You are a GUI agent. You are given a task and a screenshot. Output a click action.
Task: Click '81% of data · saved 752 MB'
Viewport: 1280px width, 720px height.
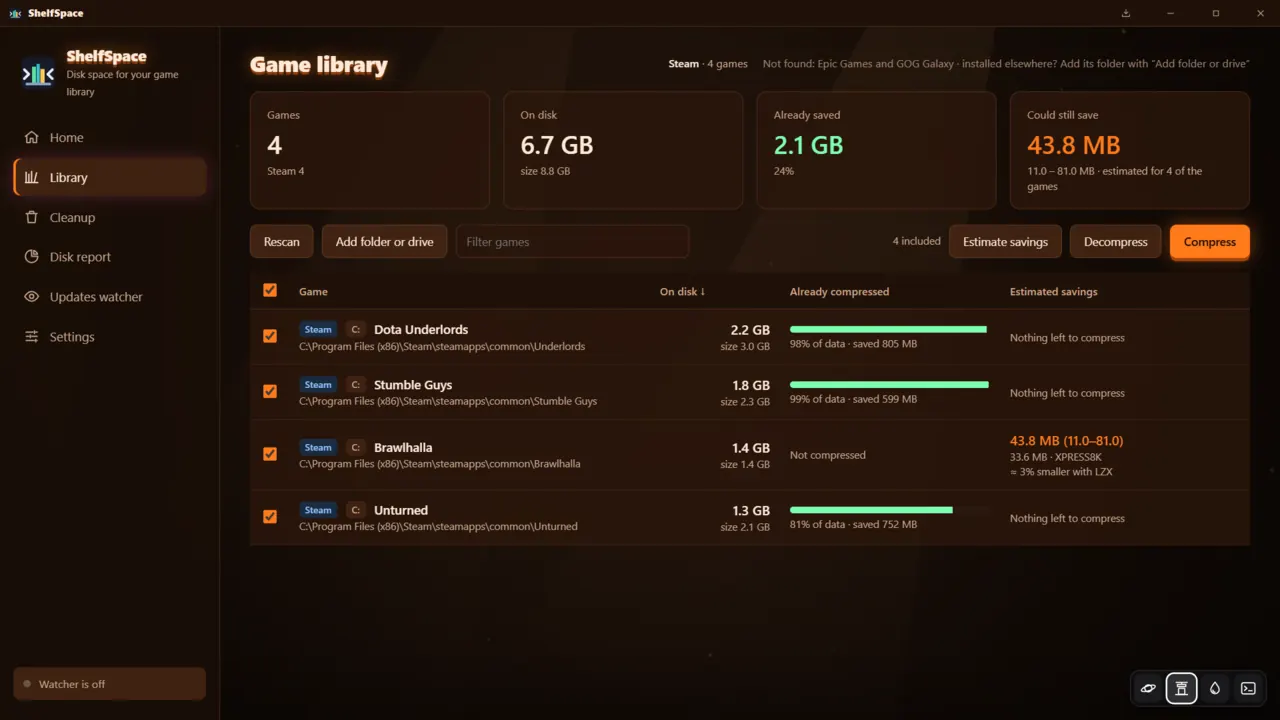(853, 524)
